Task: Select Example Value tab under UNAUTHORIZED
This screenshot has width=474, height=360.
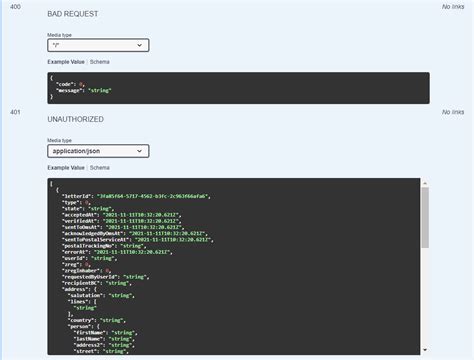Action: tap(66, 167)
